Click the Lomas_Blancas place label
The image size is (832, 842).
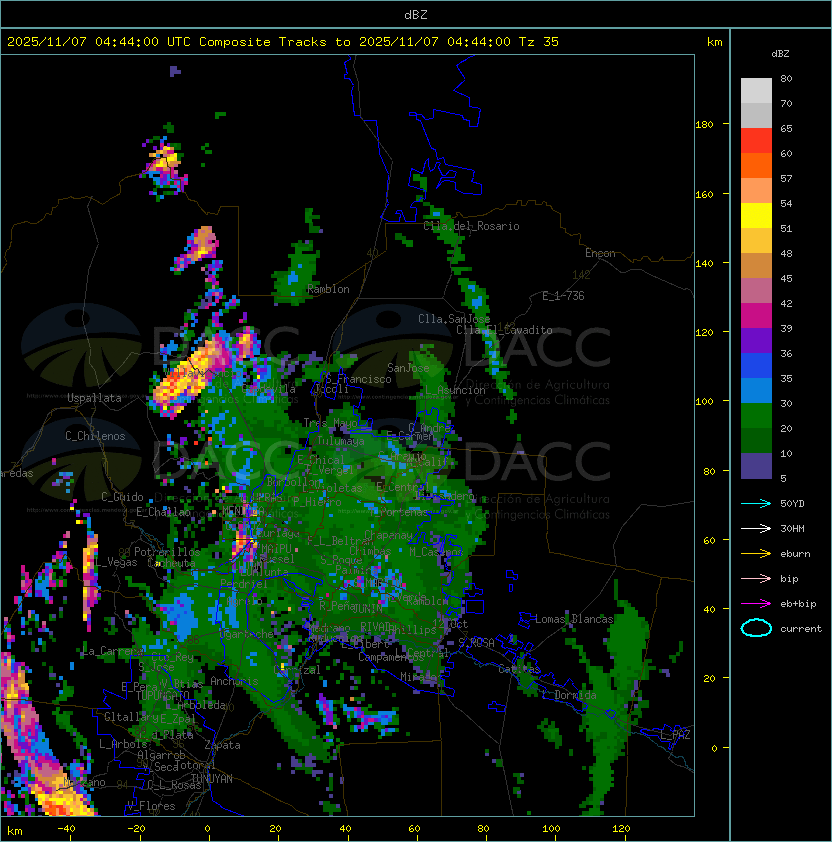[574, 619]
